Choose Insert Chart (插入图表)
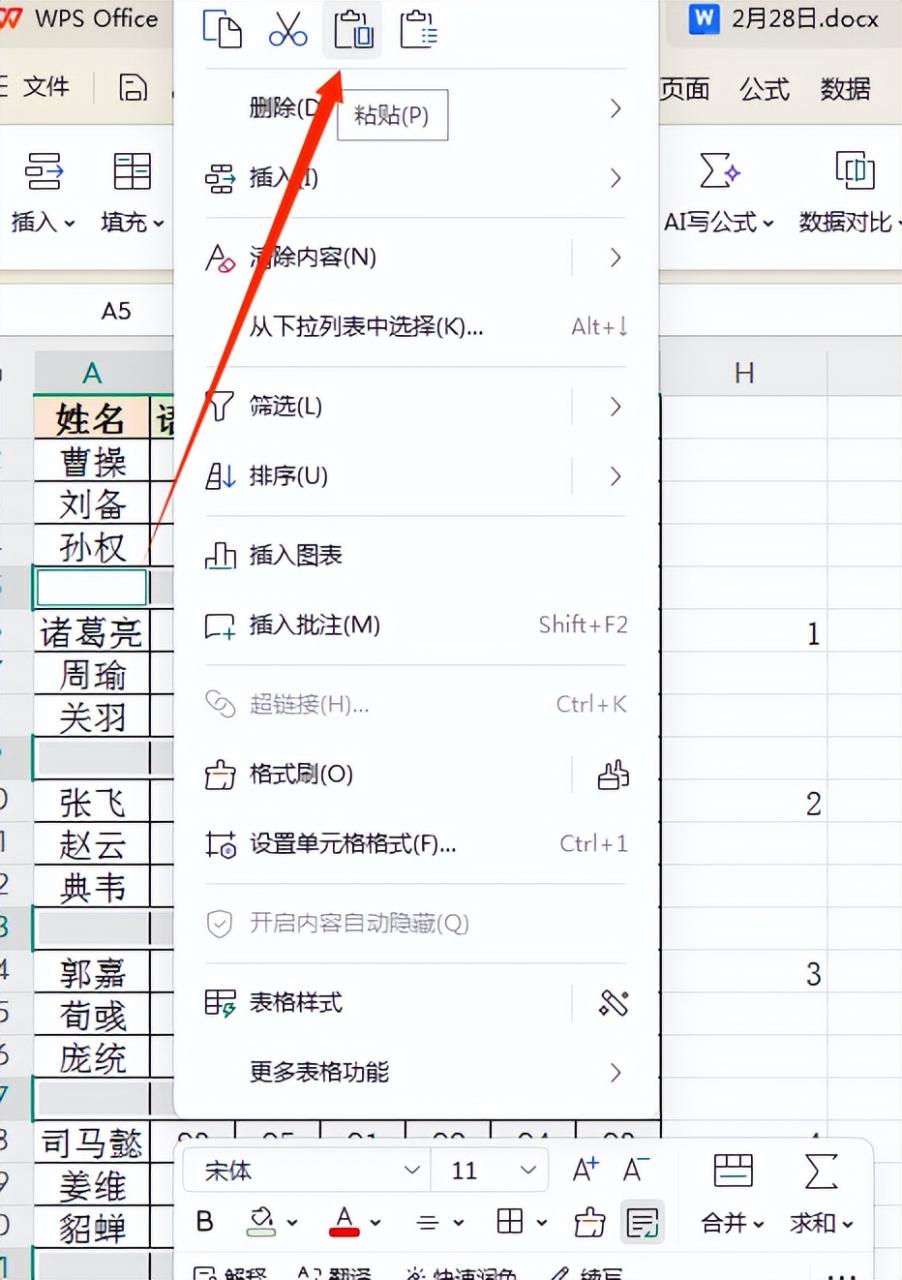Screen dimensions: 902x1280 tap(415, 555)
